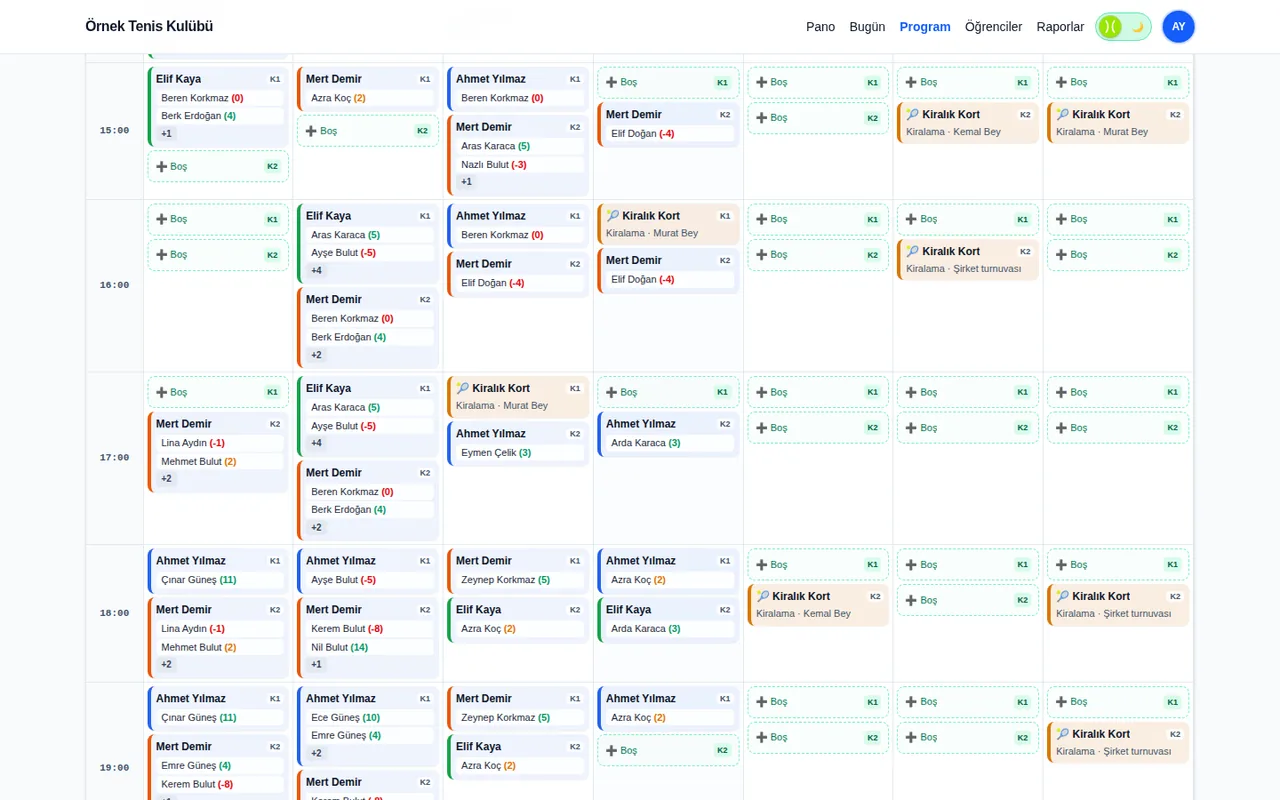Click the Örnek Tenis Kulübü title
Image resolution: width=1280 pixels, height=800 pixels.
(x=149, y=26)
